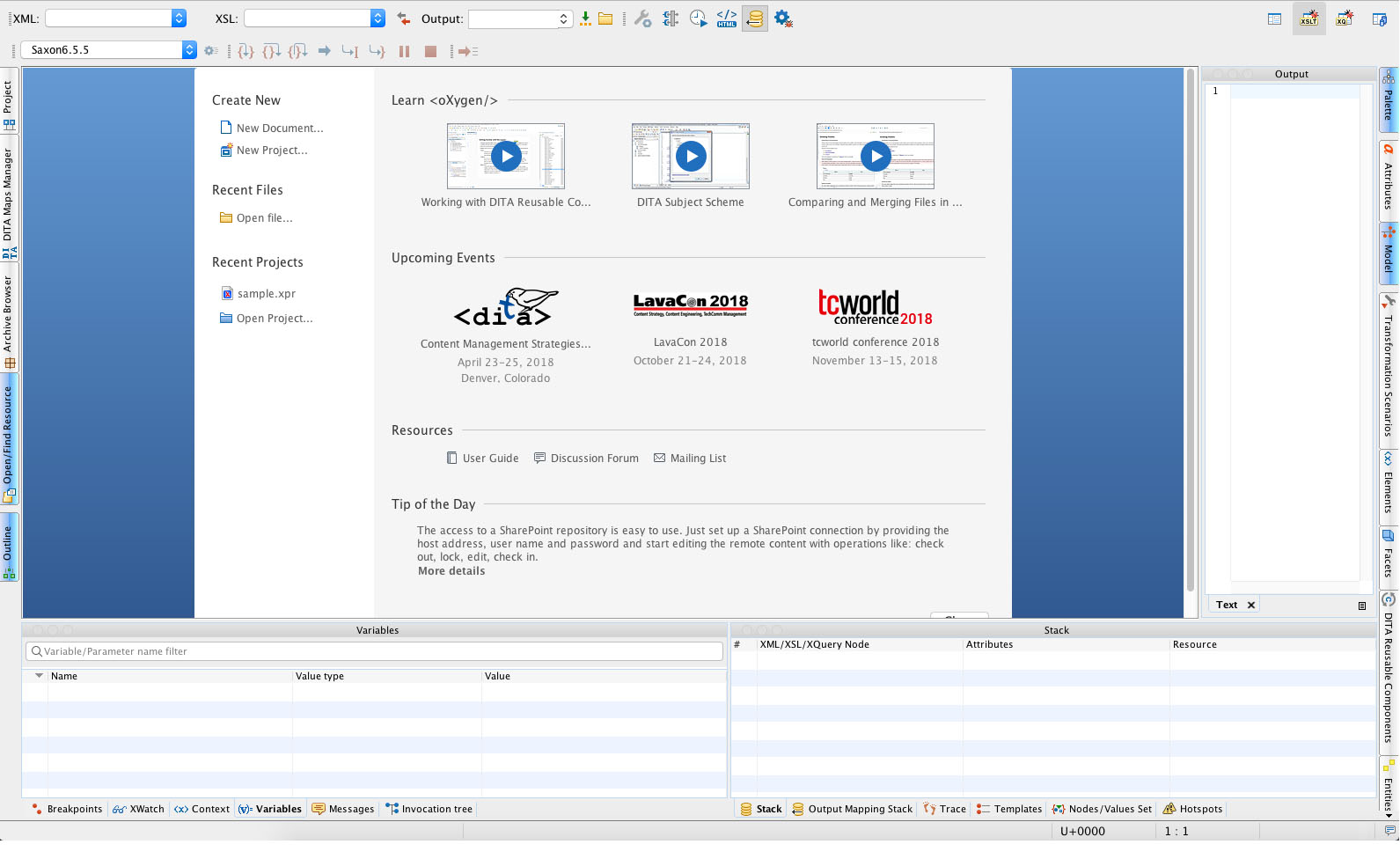
Task: Switch to the XQuery Debugger perspective icon
Action: click(1345, 18)
